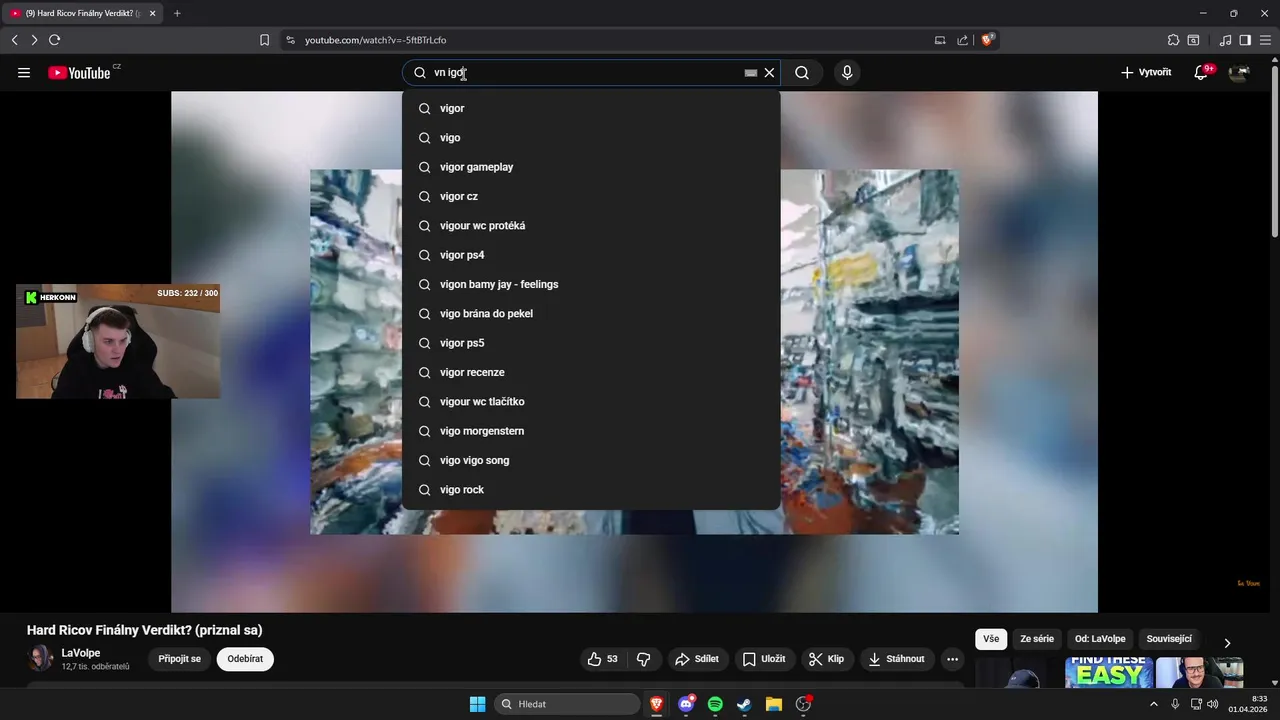Open more actions three-dot menu
This screenshot has height=720, width=1280.
[x=952, y=659]
